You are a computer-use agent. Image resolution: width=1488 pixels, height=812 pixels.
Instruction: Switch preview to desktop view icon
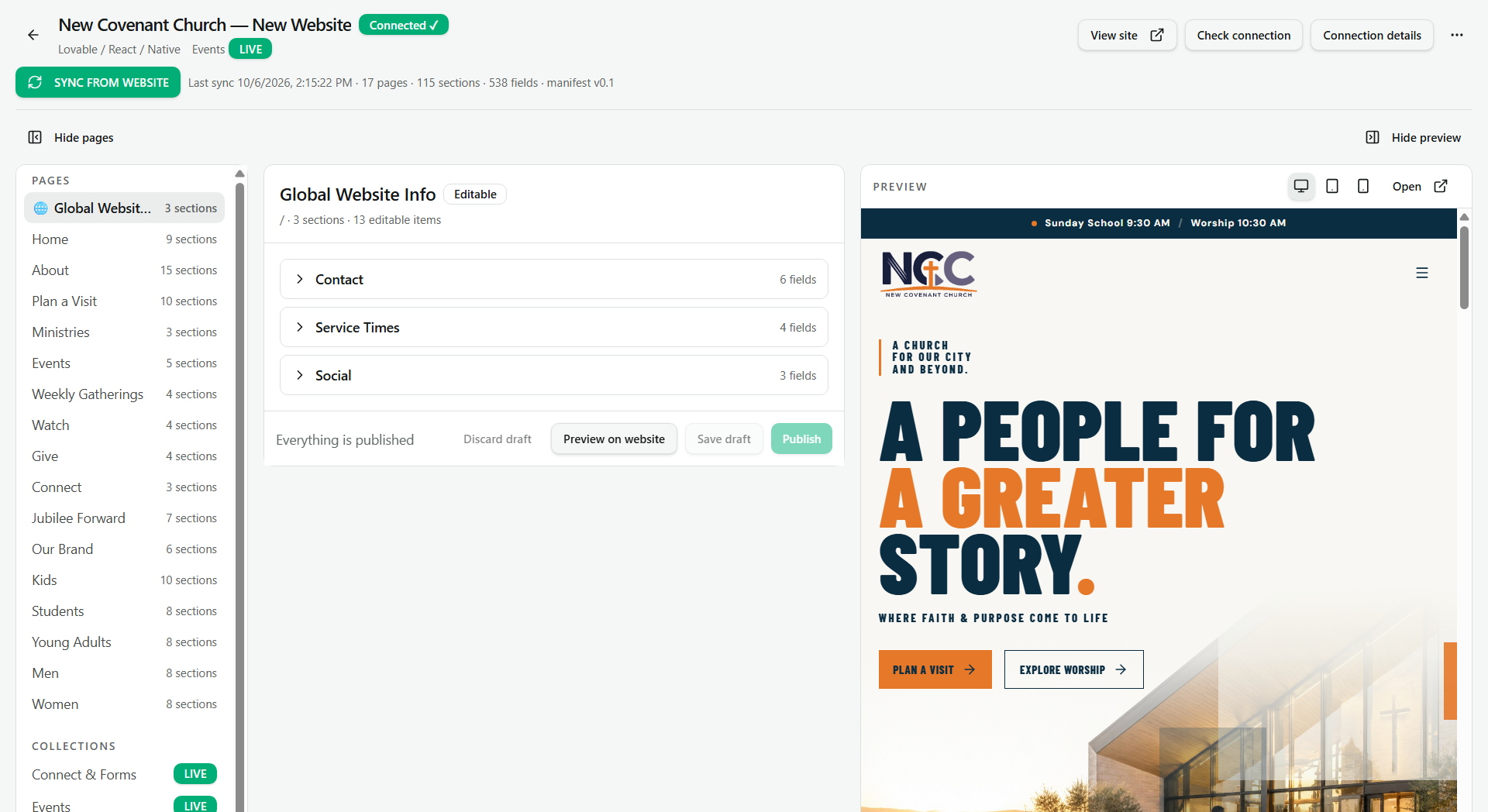coord(1301,186)
